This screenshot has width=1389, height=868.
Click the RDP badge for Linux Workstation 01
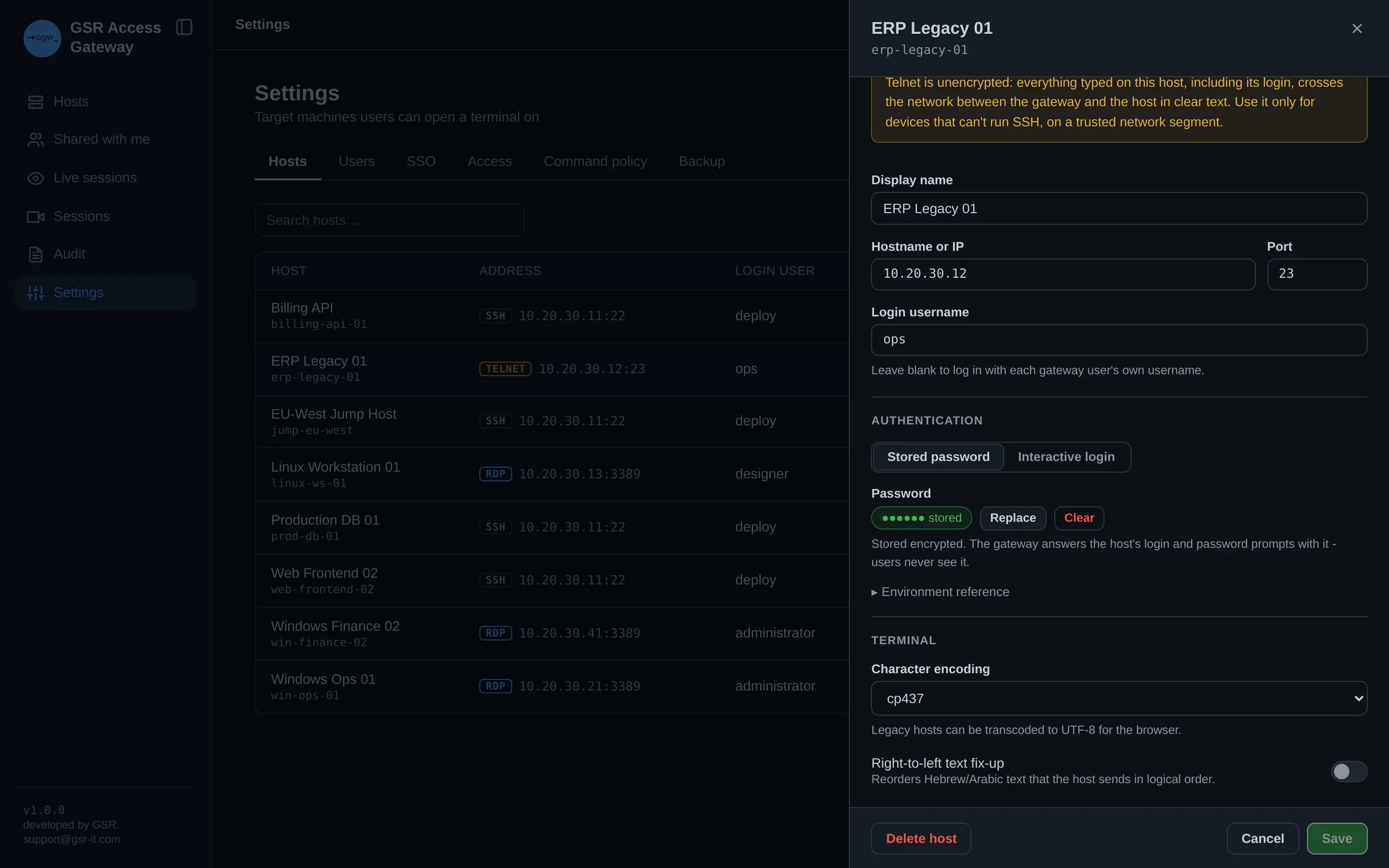click(495, 474)
